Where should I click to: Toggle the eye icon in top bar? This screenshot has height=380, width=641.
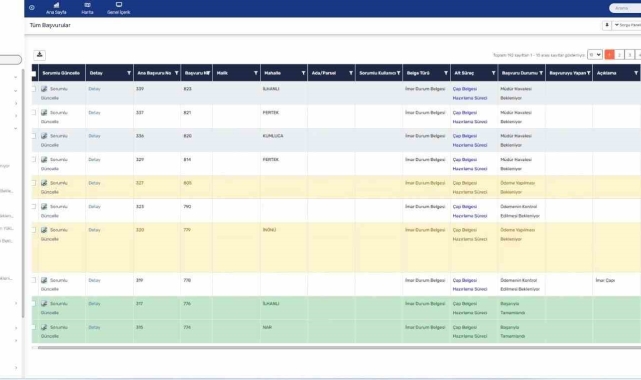[x=32, y=8]
